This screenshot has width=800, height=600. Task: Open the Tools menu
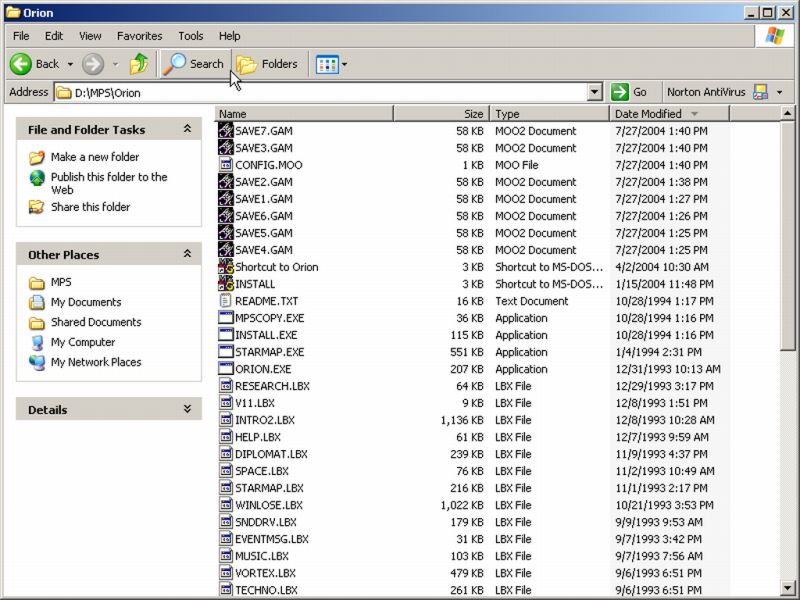click(190, 36)
